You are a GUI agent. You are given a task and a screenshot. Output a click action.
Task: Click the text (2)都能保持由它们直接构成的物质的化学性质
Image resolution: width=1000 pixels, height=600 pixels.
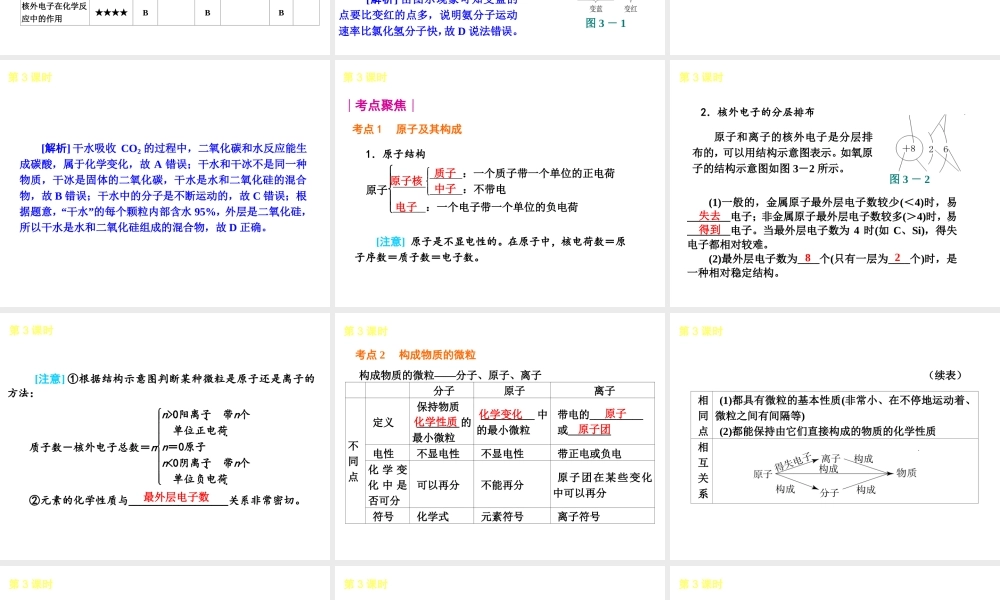827,431
